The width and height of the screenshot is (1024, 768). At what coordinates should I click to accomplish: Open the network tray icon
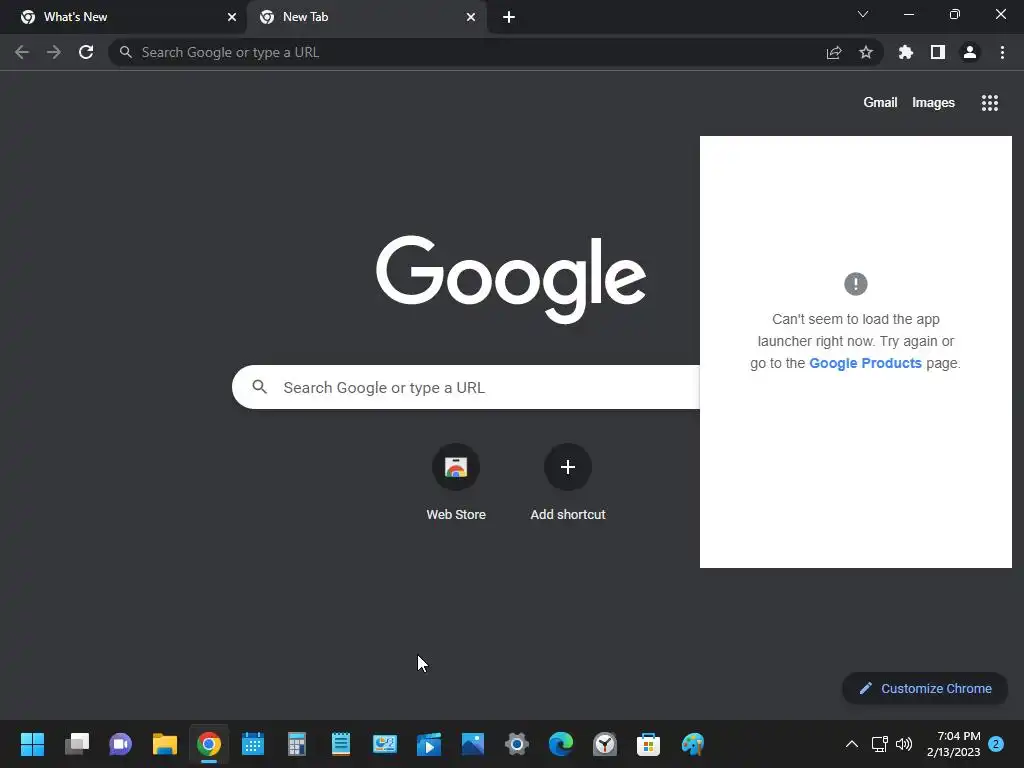pos(880,744)
